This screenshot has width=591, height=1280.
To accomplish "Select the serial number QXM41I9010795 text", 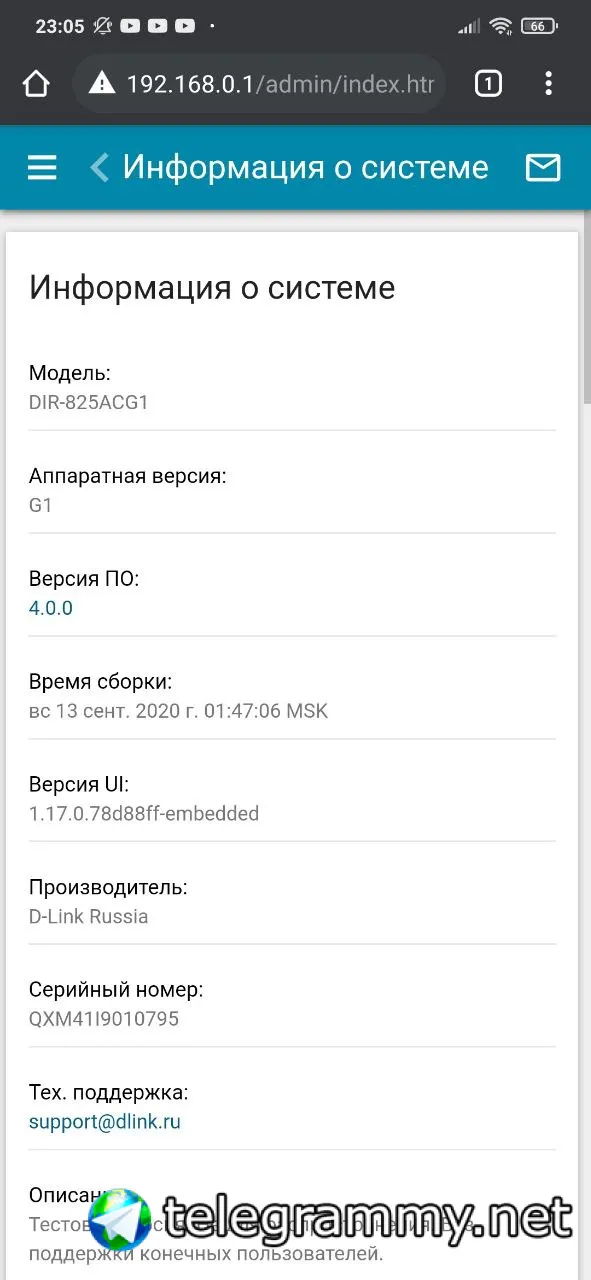I will click(x=104, y=1019).
